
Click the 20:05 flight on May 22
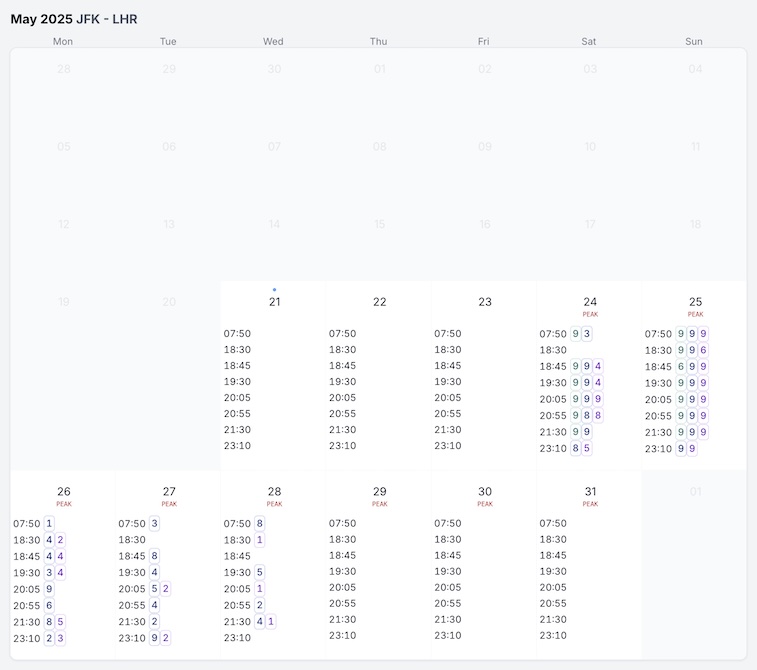[342, 397]
